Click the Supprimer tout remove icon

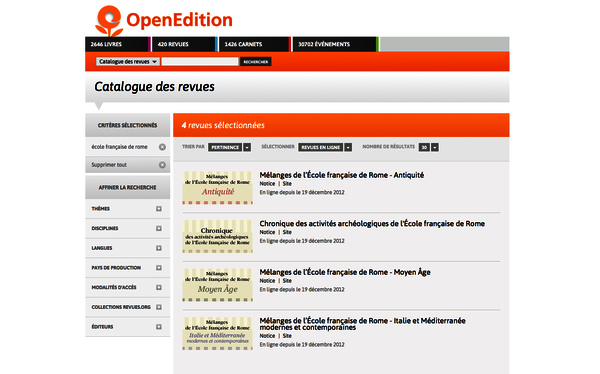coord(162,165)
